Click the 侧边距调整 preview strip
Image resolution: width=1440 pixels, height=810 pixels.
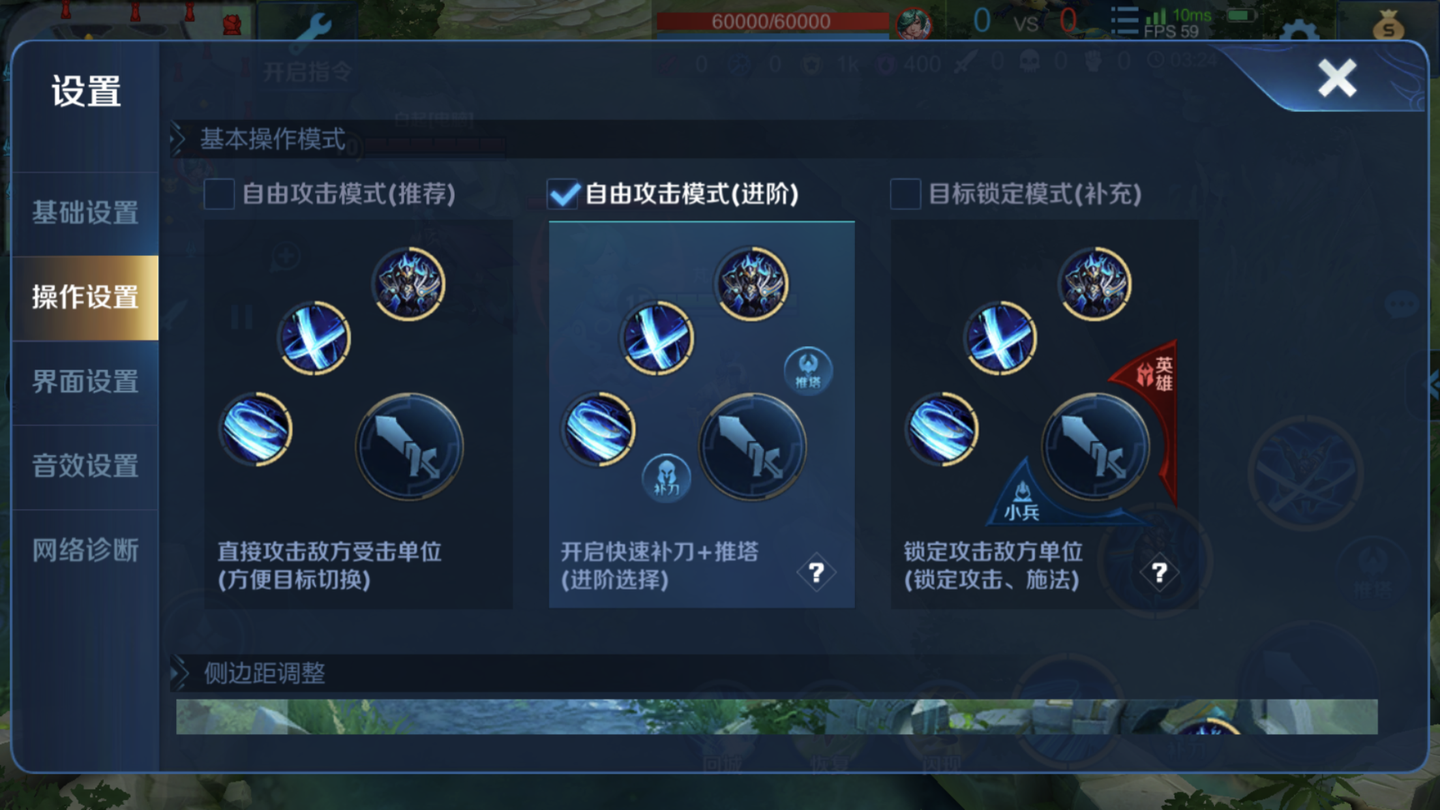[777, 717]
